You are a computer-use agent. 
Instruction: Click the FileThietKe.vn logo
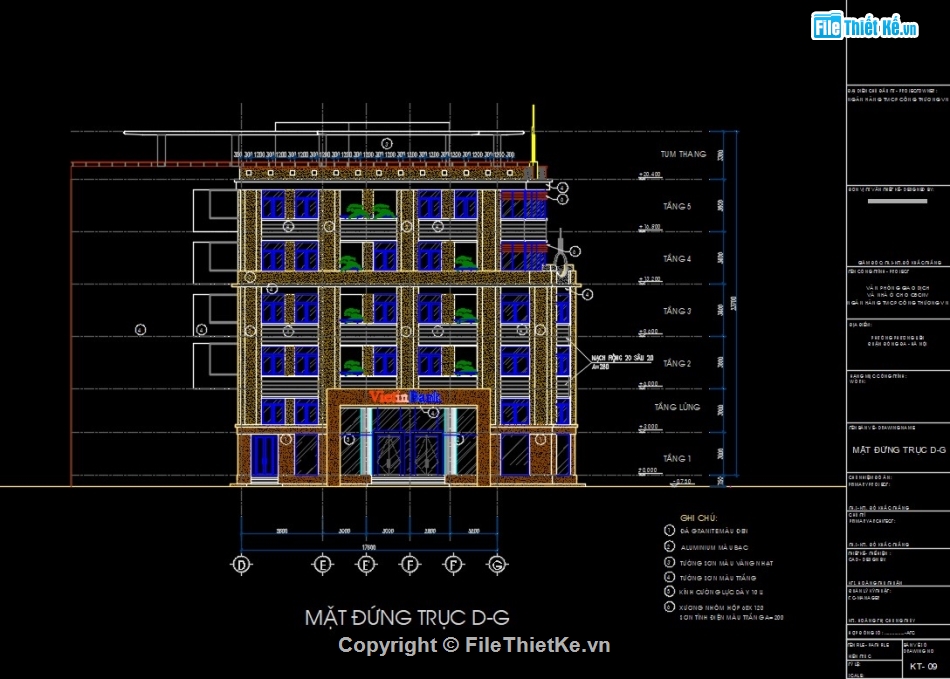click(865, 26)
